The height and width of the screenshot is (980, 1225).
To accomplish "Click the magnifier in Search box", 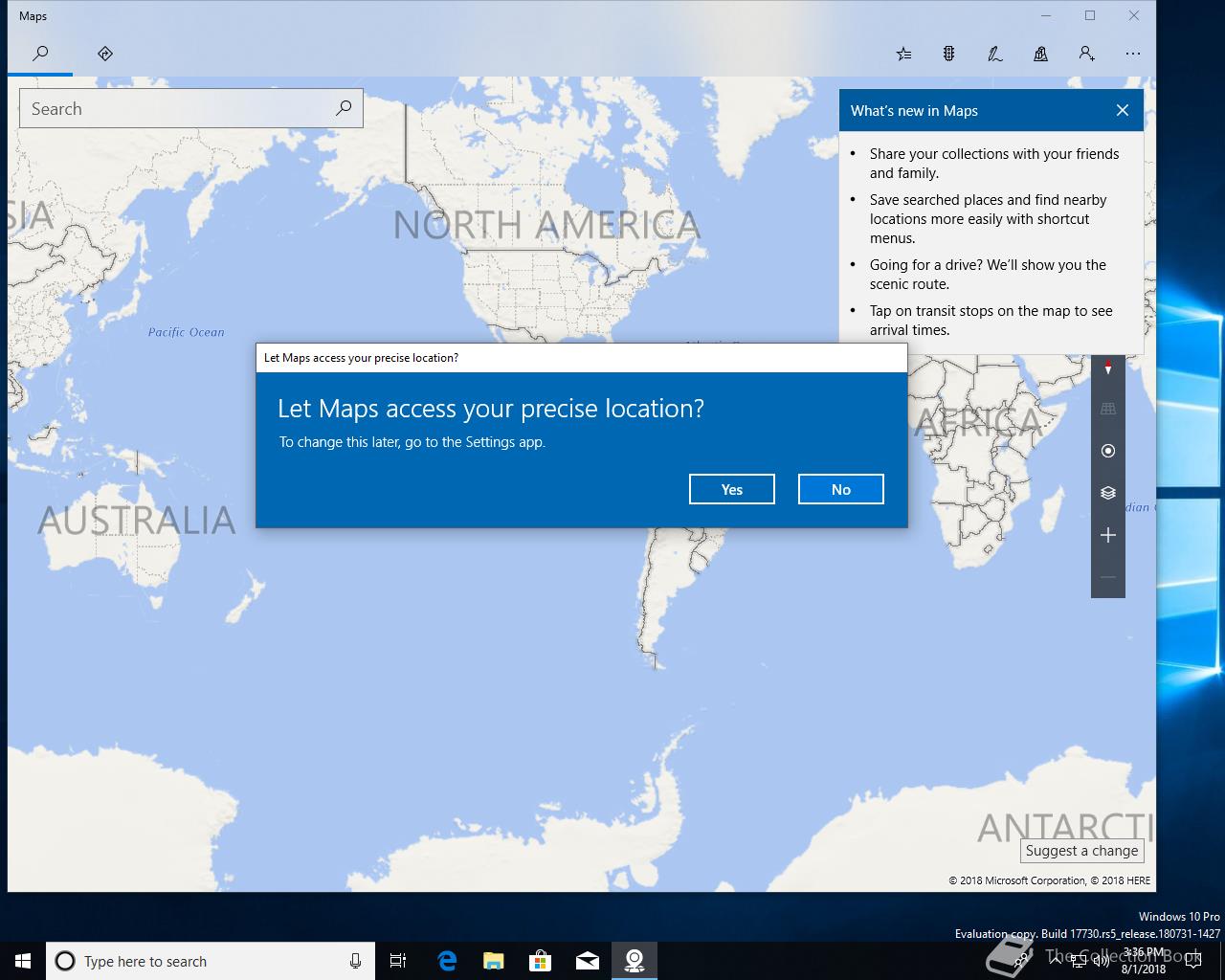I will tap(344, 108).
